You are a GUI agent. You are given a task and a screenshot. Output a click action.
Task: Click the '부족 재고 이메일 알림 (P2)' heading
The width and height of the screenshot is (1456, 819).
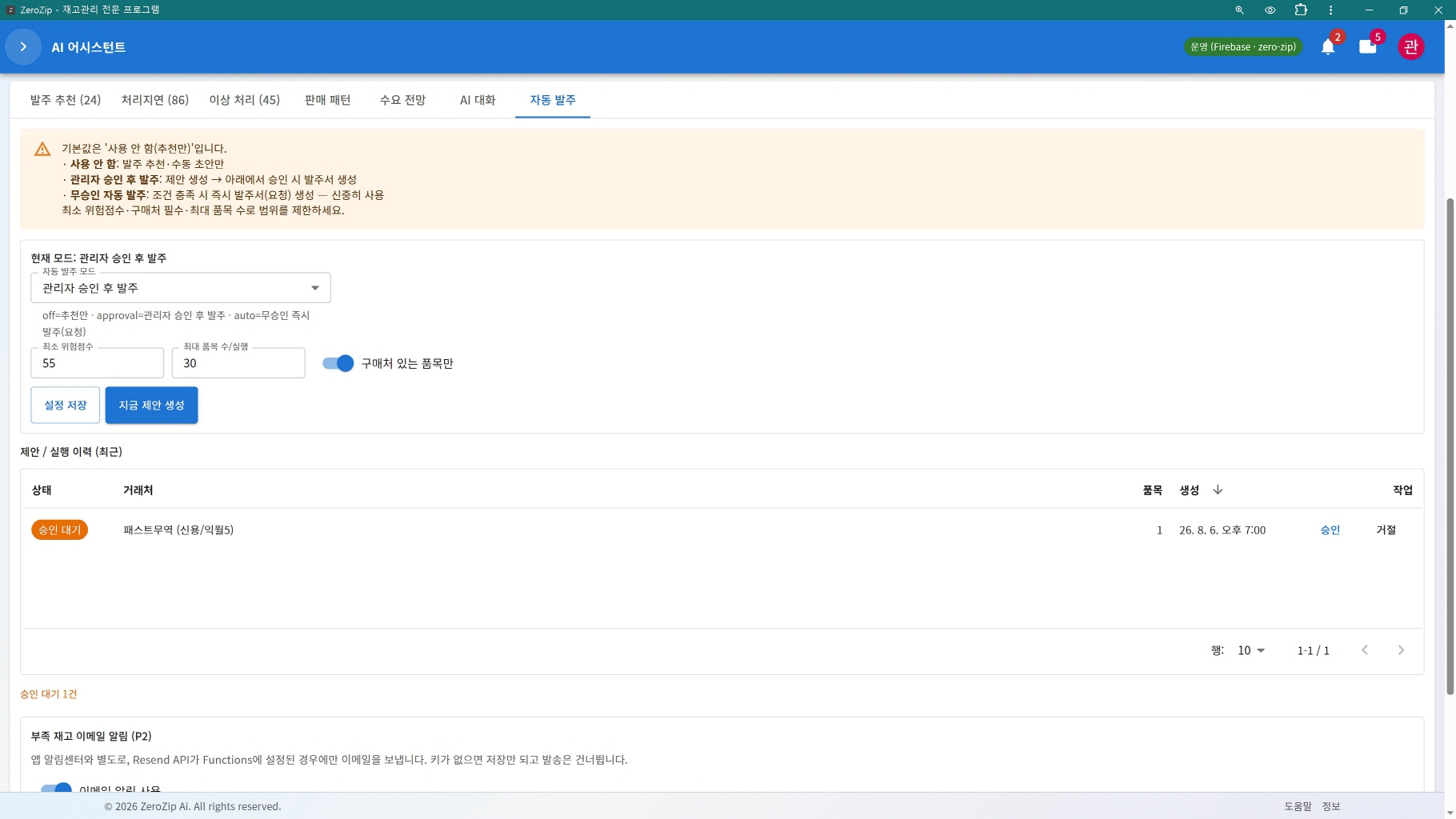pos(91,736)
